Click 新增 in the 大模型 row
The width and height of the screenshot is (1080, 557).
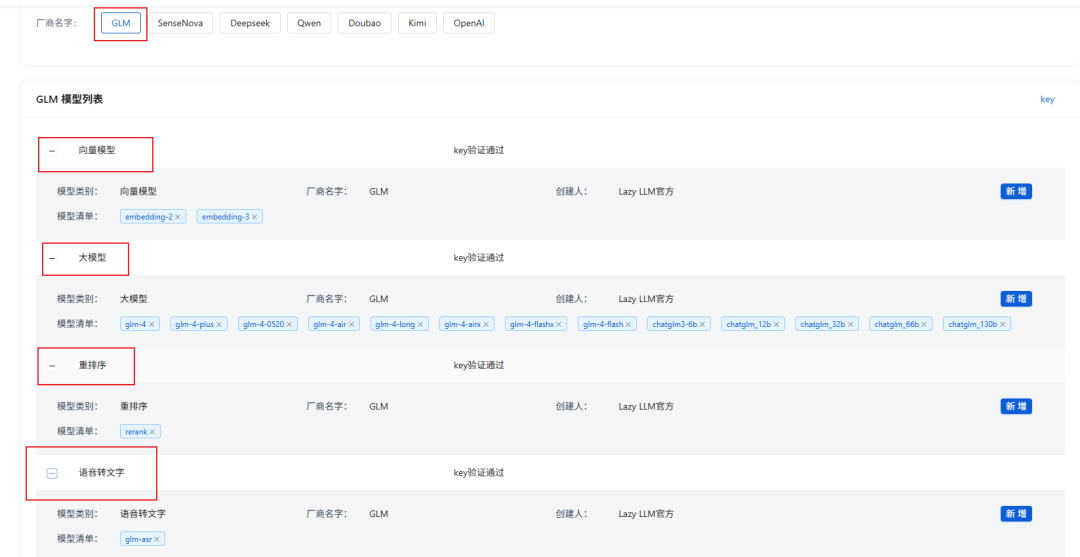(1016, 299)
